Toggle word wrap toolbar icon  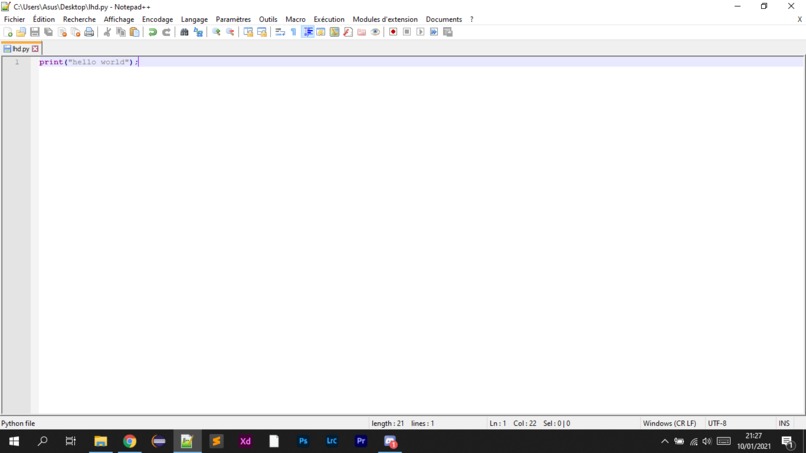pyautogui.click(x=280, y=32)
